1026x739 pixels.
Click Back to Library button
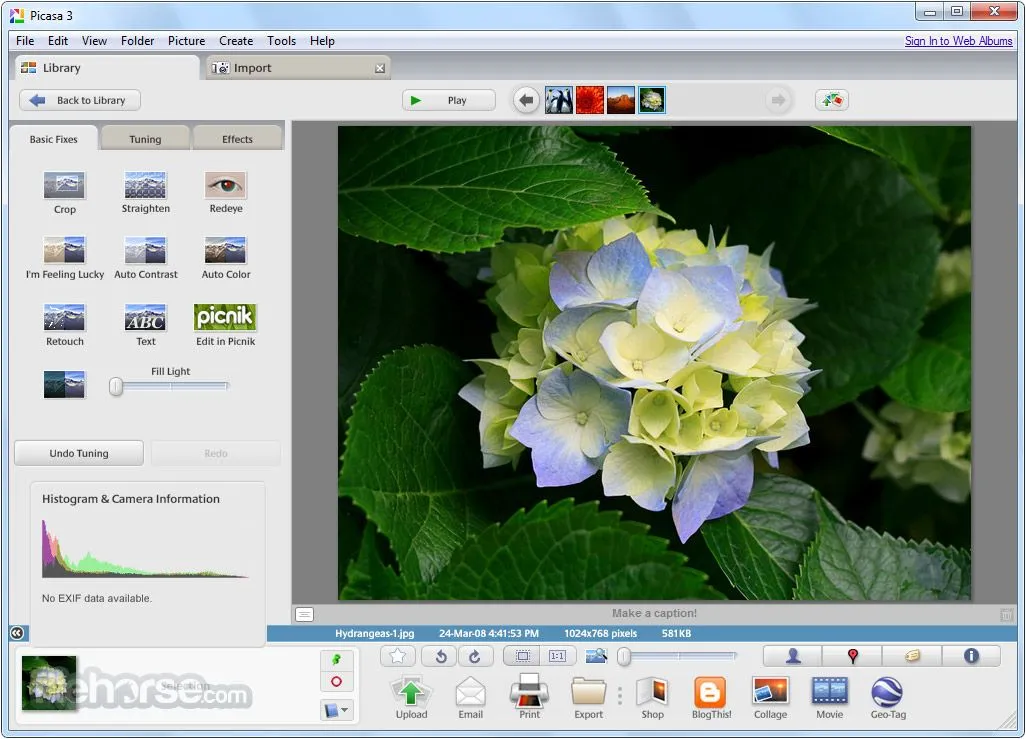(80, 100)
